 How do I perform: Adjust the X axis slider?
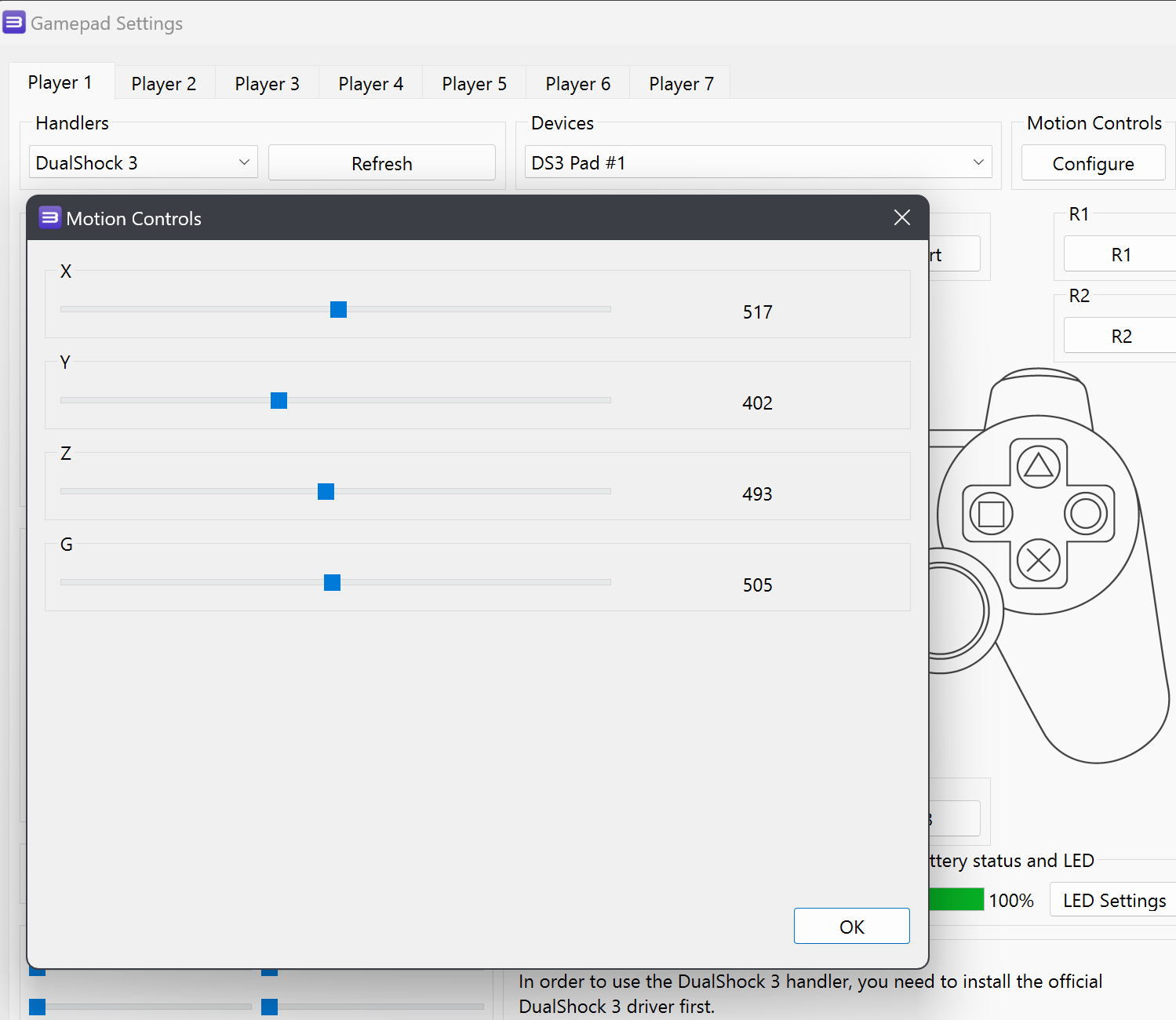[337, 309]
